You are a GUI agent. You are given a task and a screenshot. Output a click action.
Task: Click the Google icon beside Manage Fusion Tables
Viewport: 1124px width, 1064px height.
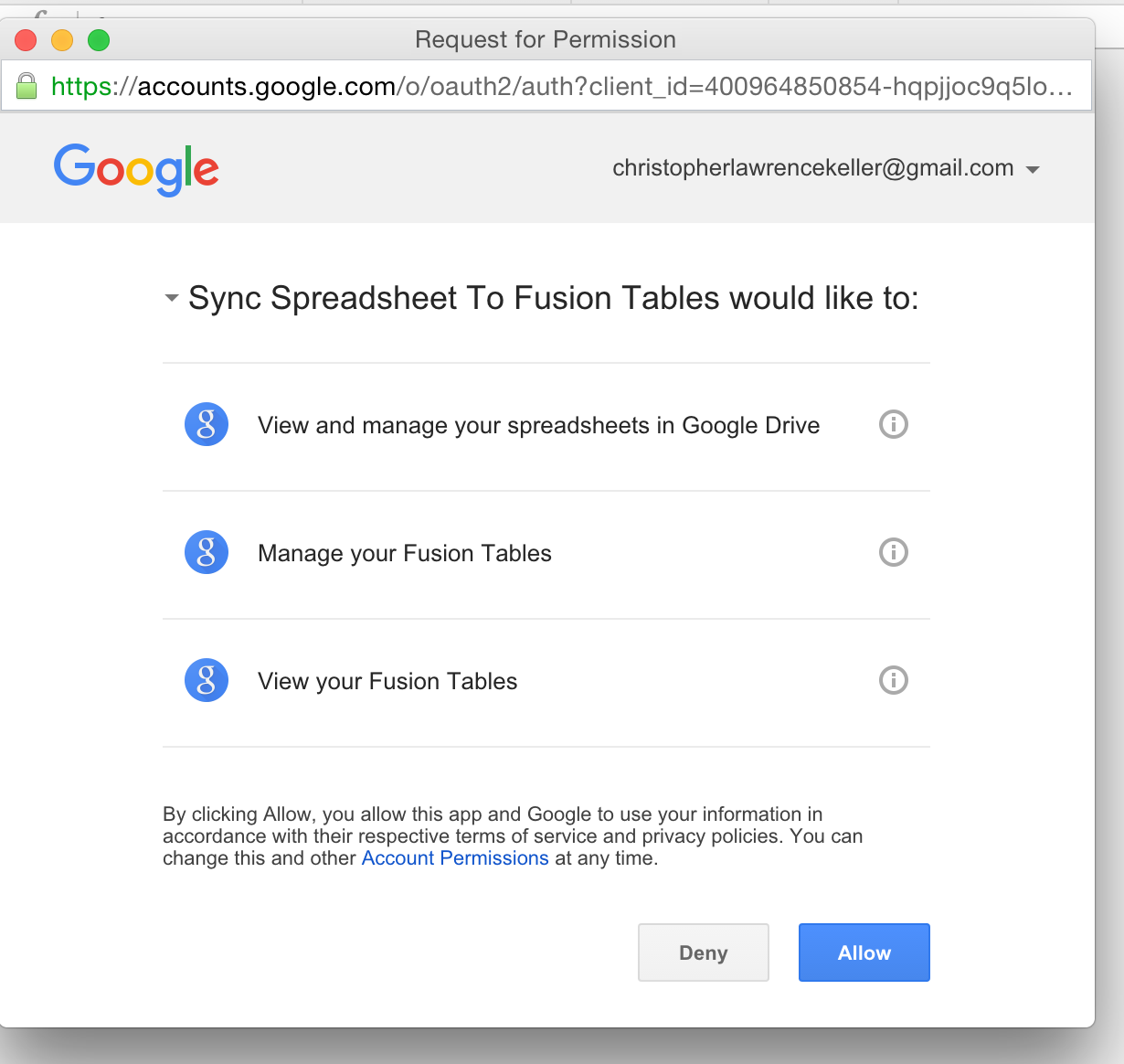tap(207, 552)
